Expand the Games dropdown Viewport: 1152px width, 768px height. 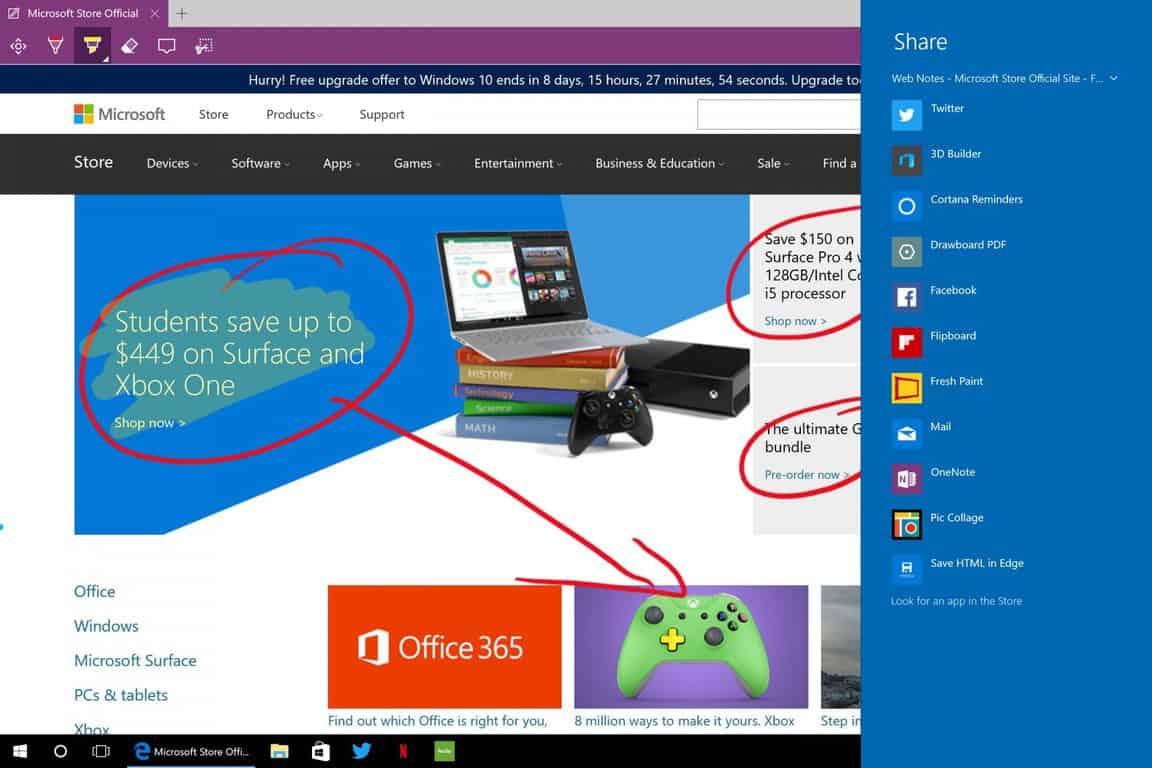pos(417,163)
